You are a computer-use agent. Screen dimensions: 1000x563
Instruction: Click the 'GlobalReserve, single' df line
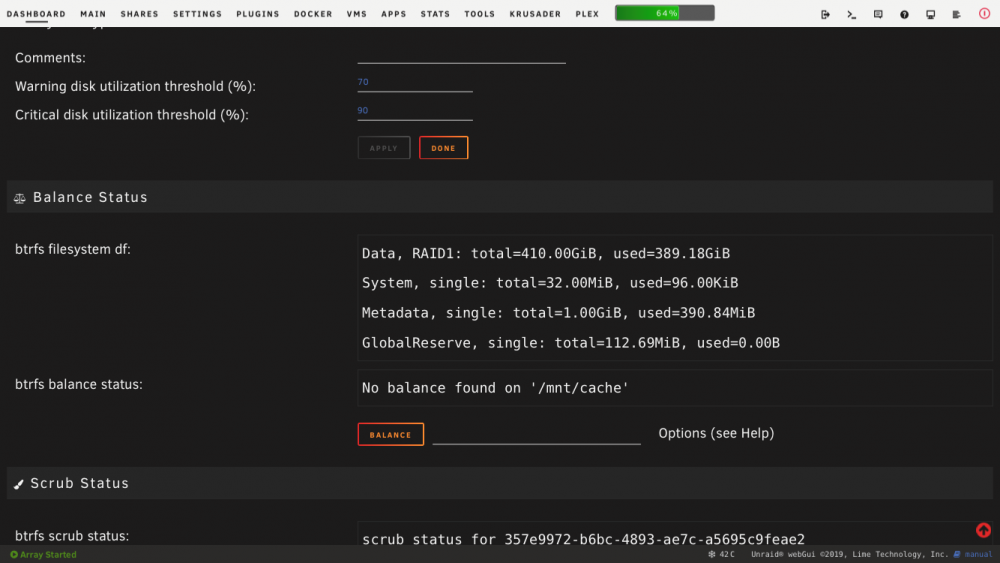tap(571, 343)
